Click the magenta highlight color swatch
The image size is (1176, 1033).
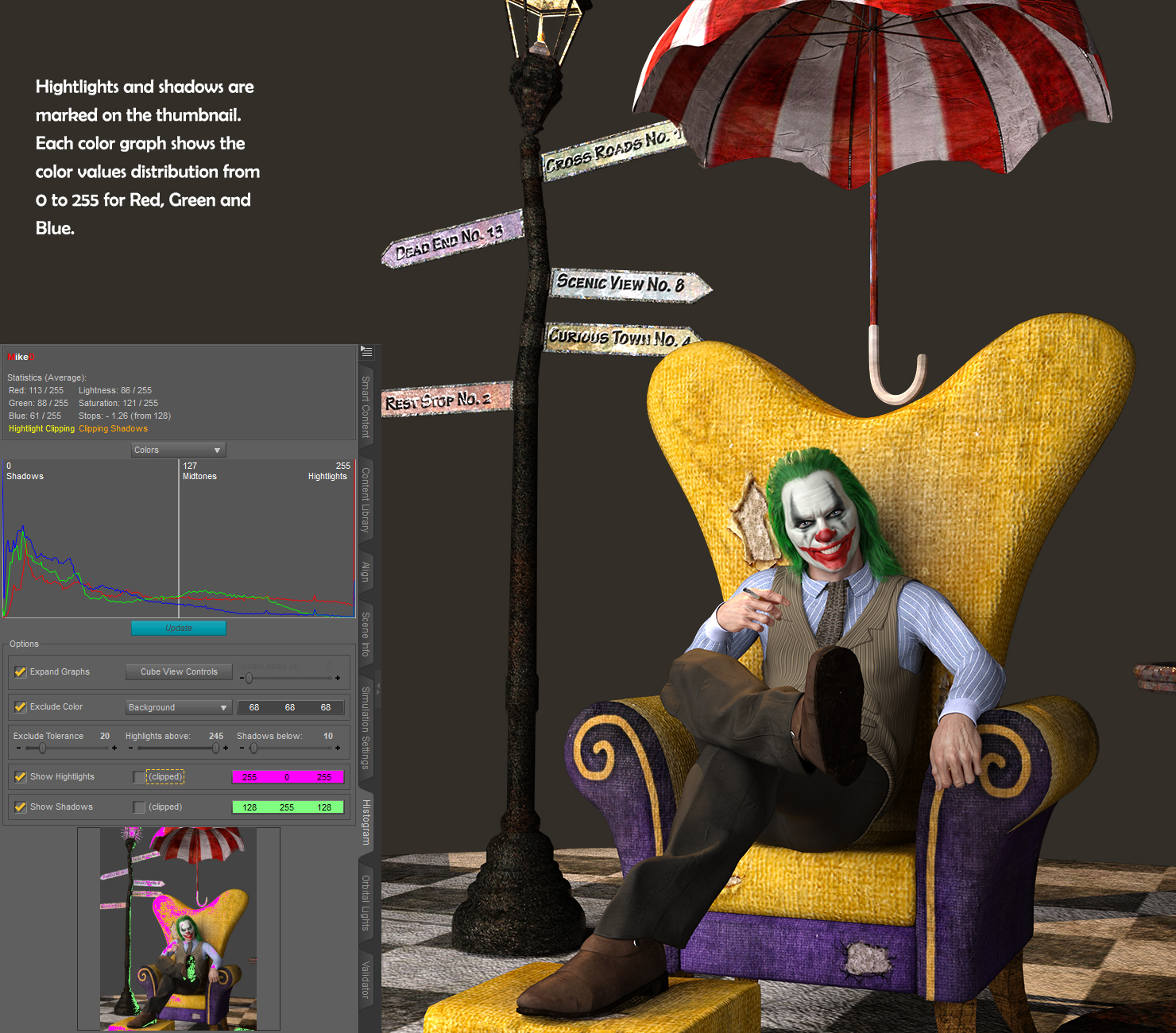[x=288, y=776]
